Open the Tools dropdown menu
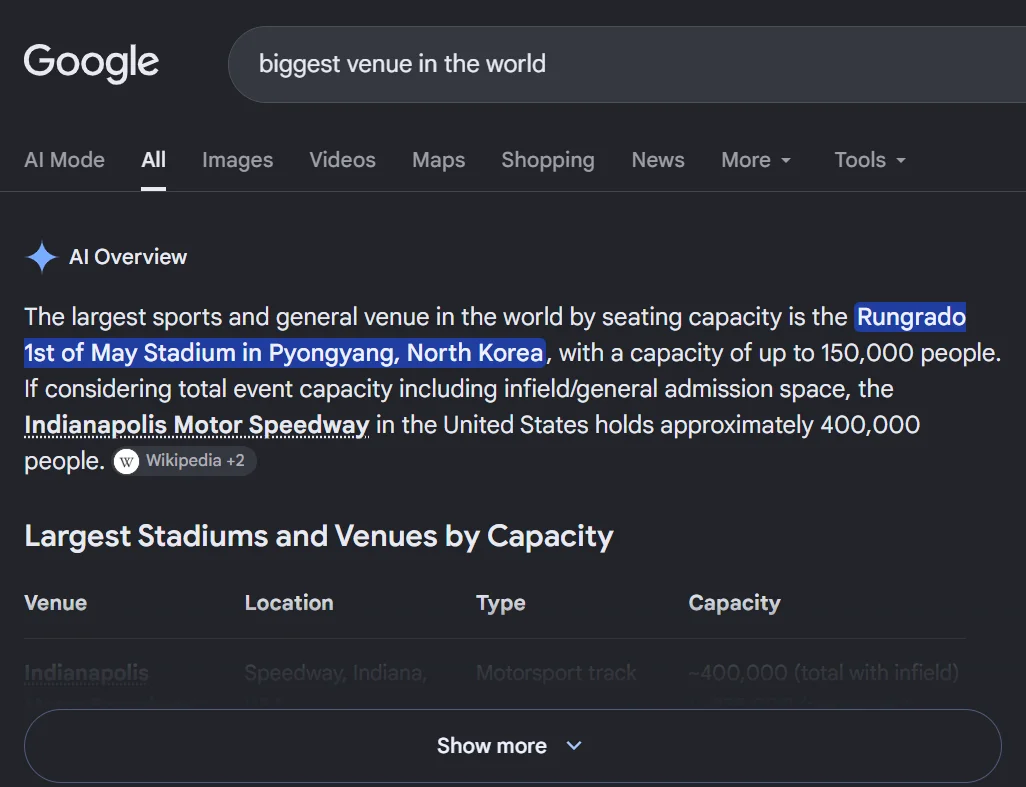Screen dimensions: 1026x787 (x=870, y=160)
